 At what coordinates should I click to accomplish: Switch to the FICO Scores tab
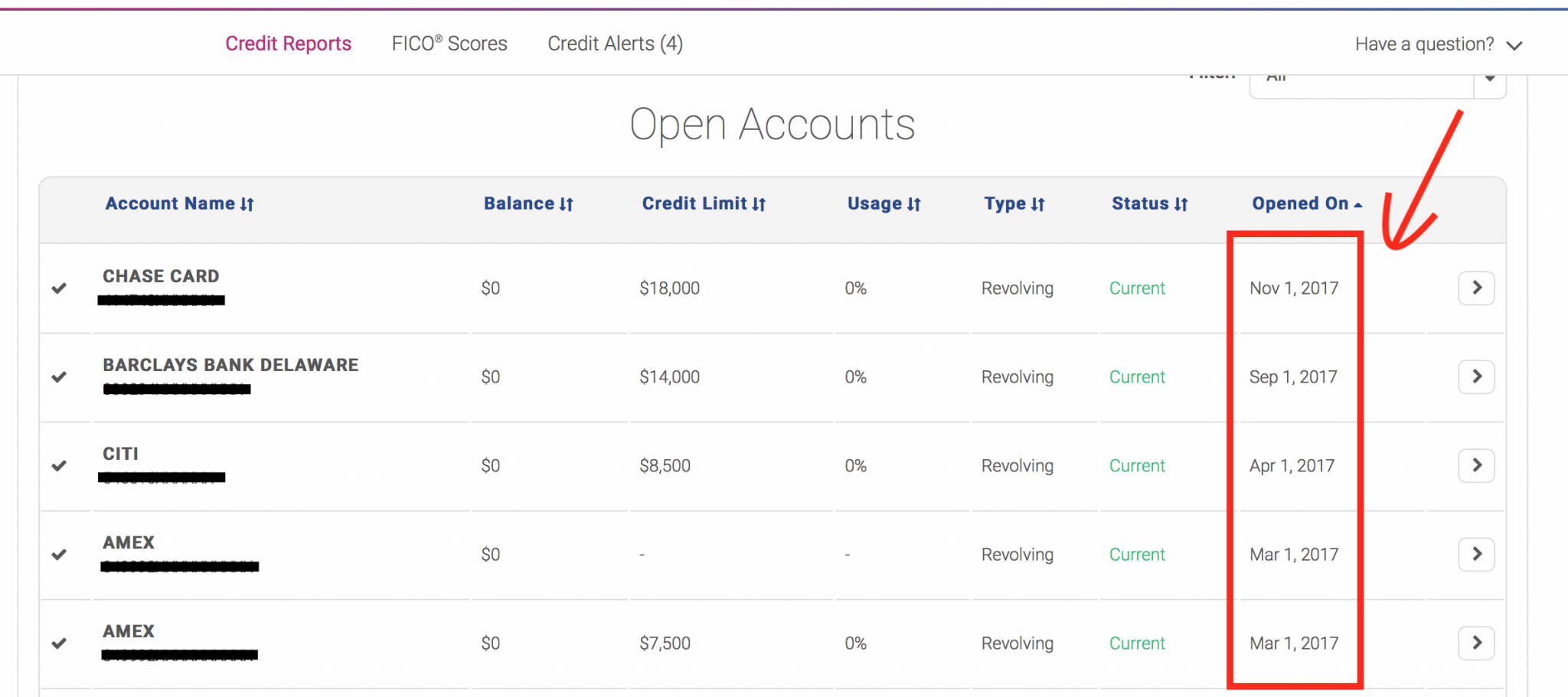click(x=449, y=44)
